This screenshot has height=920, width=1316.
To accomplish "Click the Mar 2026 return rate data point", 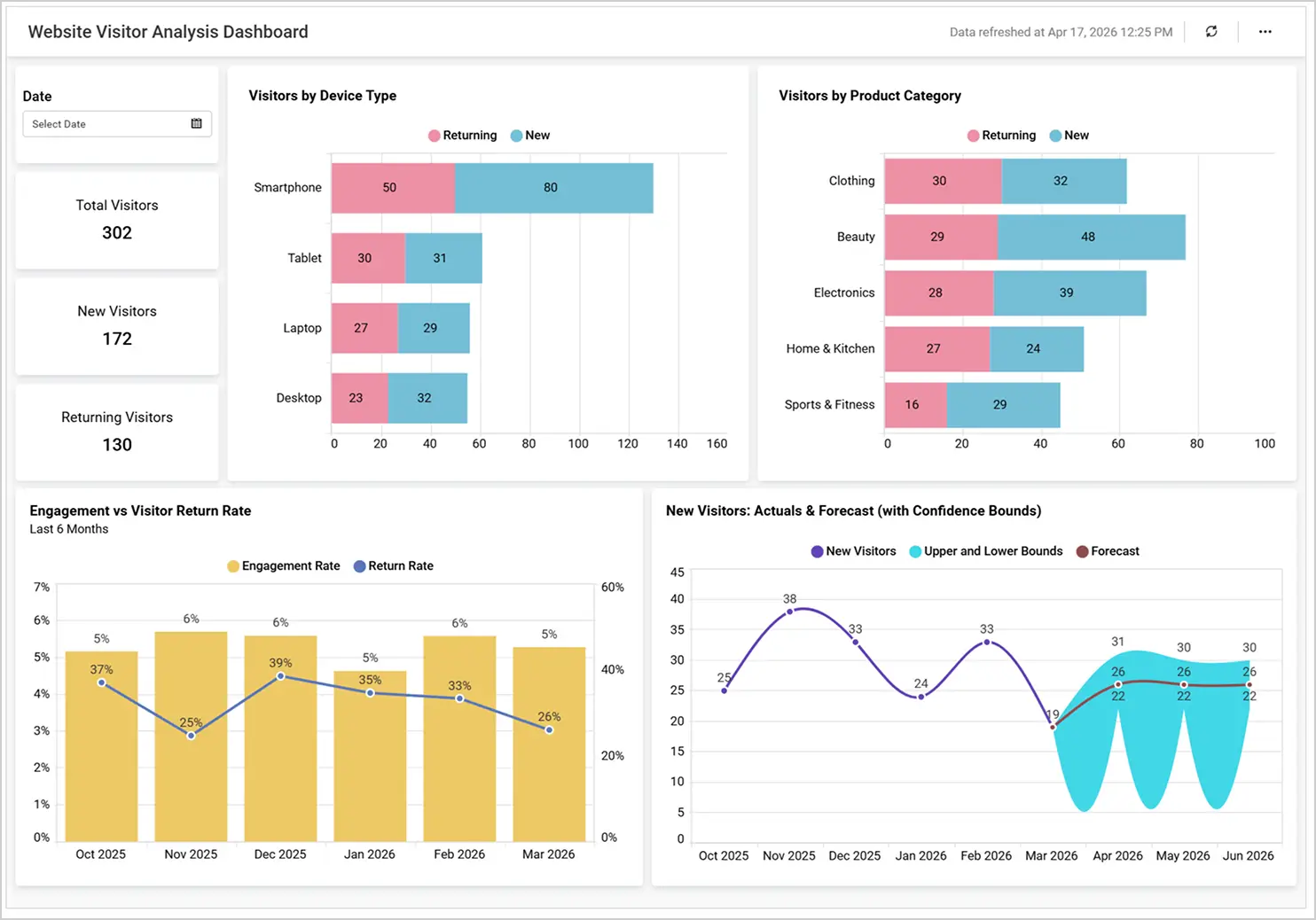I will (x=548, y=729).
